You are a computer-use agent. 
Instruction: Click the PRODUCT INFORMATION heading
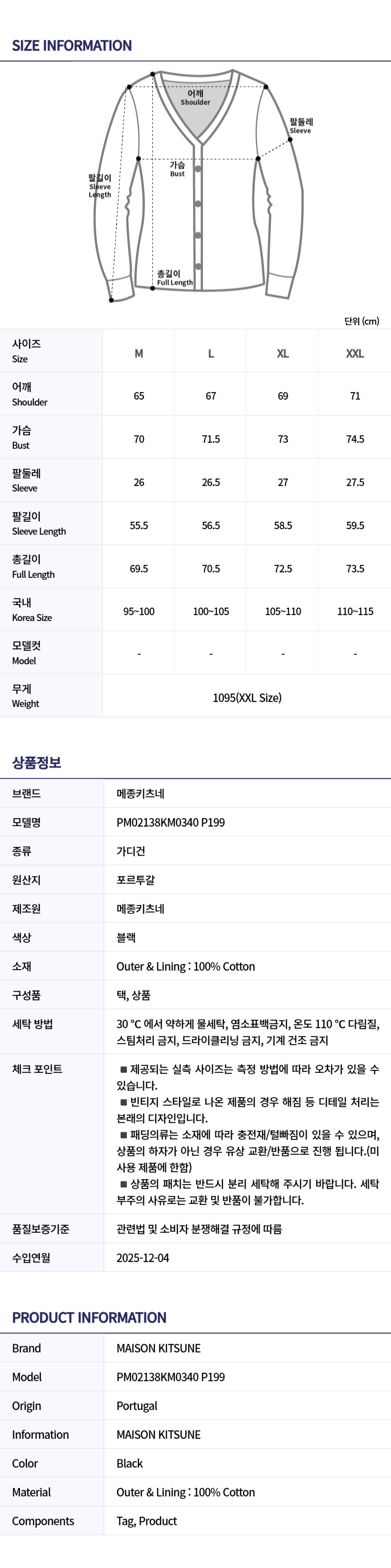[x=89, y=1318]
